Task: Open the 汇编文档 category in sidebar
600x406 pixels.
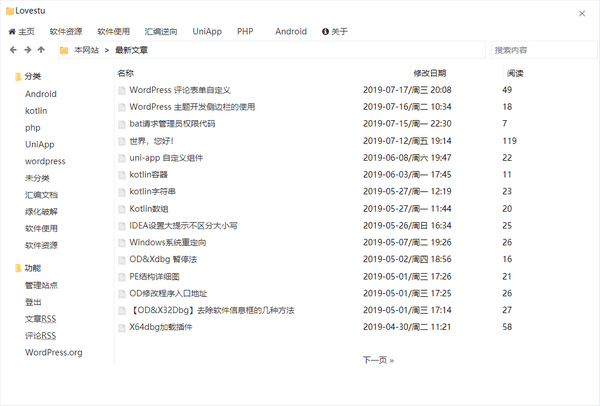Action: pyautogui.click(x=41, y=194)
